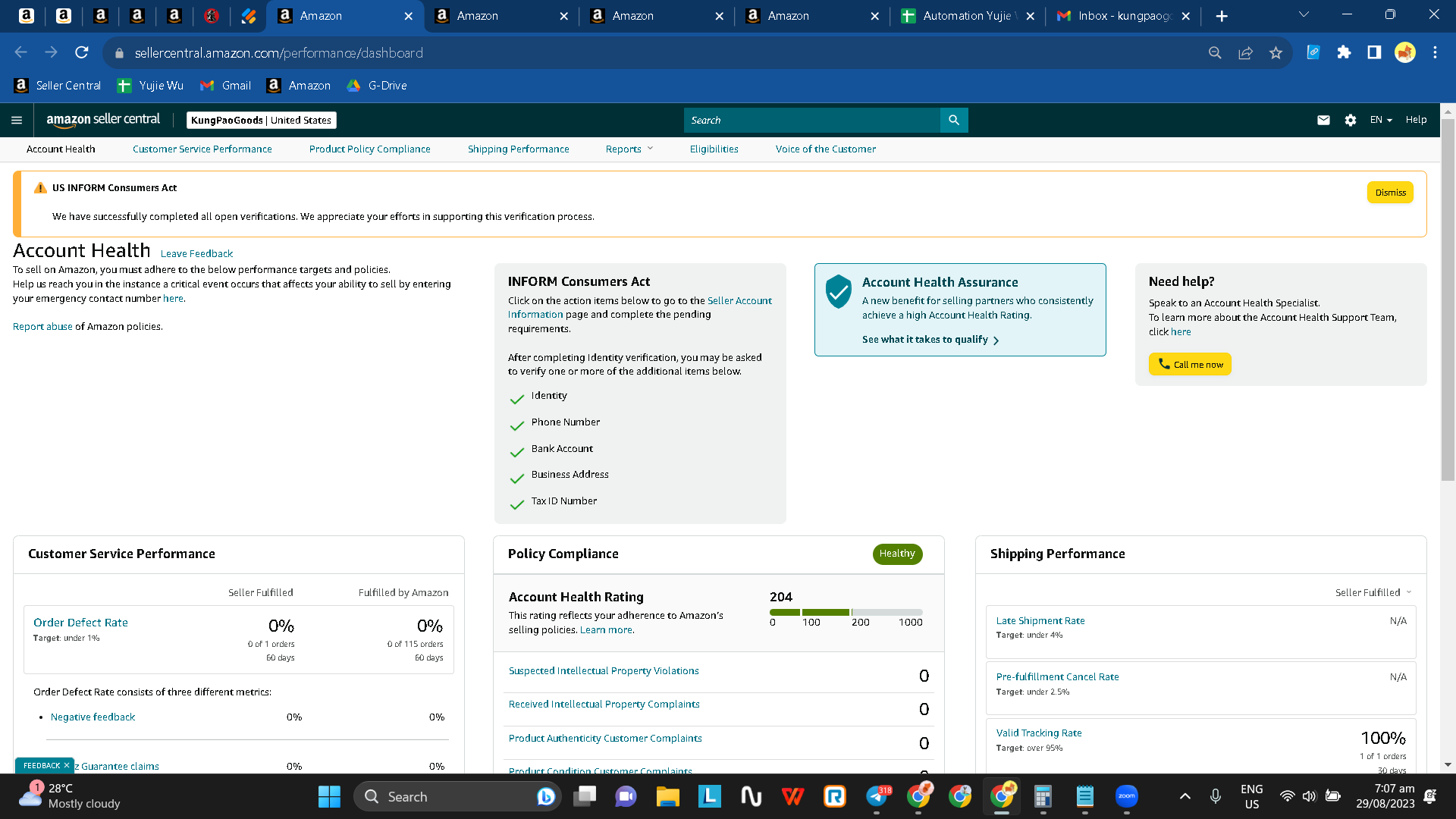Open Zoom from the taskbar
Image resolution: width=1456 pixels, height=819 pixels.
click(x=1127, y=796)
